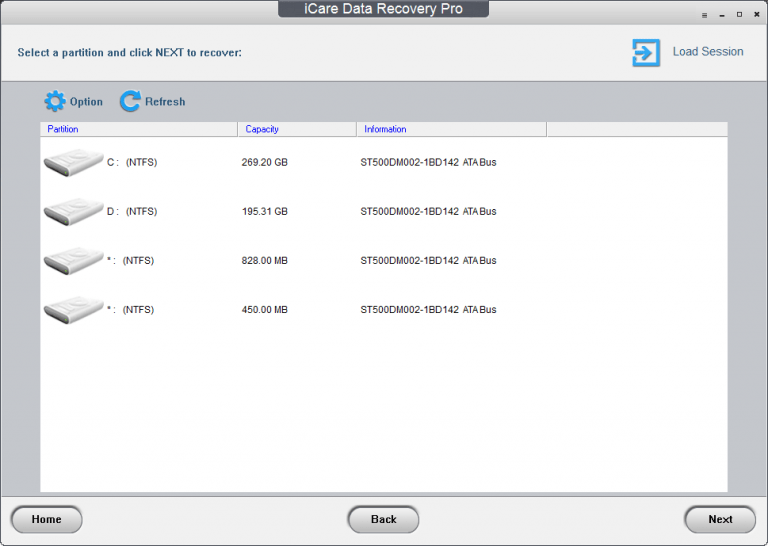Click the Refresh circular arrow icon
Screen dimensions: 768x546
(x=130, y=101)
